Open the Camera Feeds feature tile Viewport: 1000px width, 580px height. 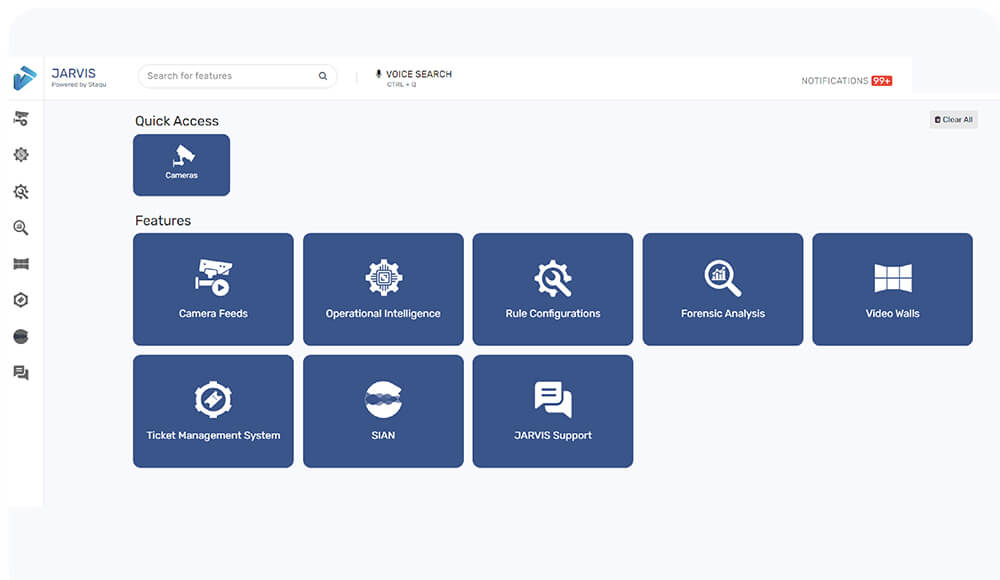[x=213, y=289]
